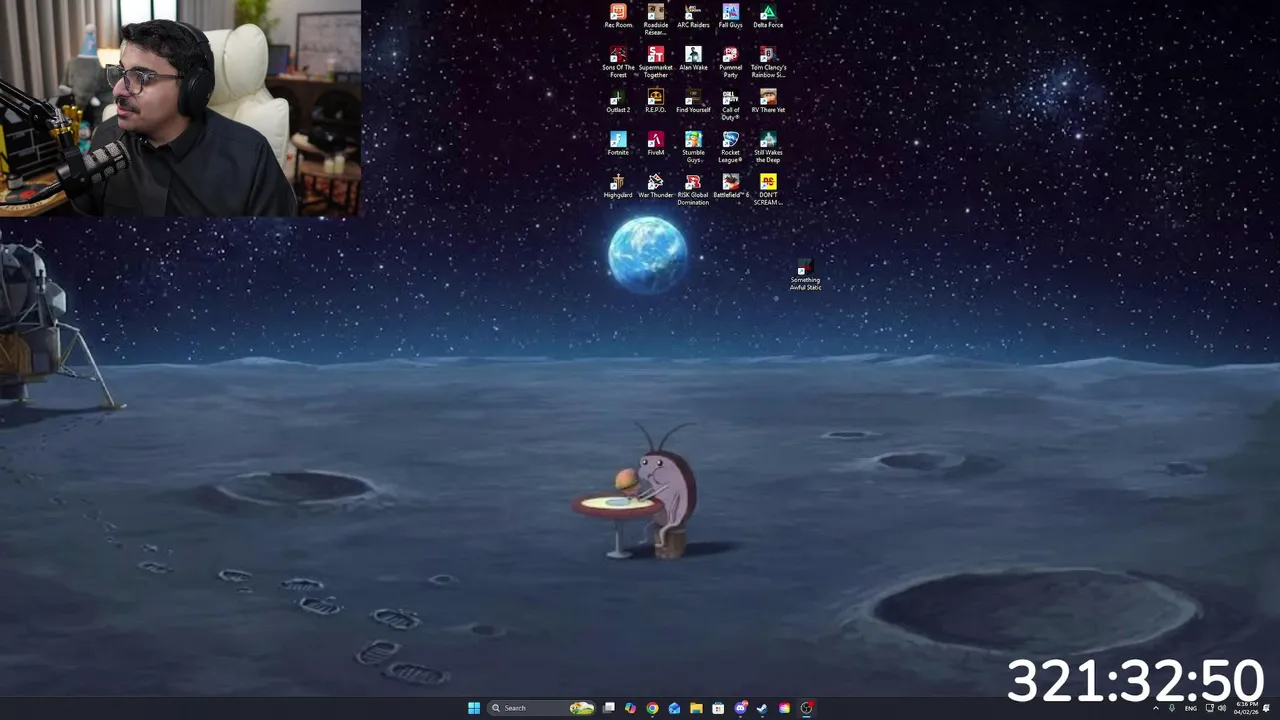Select the FiveM desktop icon
The image size is (1280, 720).
coord(656,144)
